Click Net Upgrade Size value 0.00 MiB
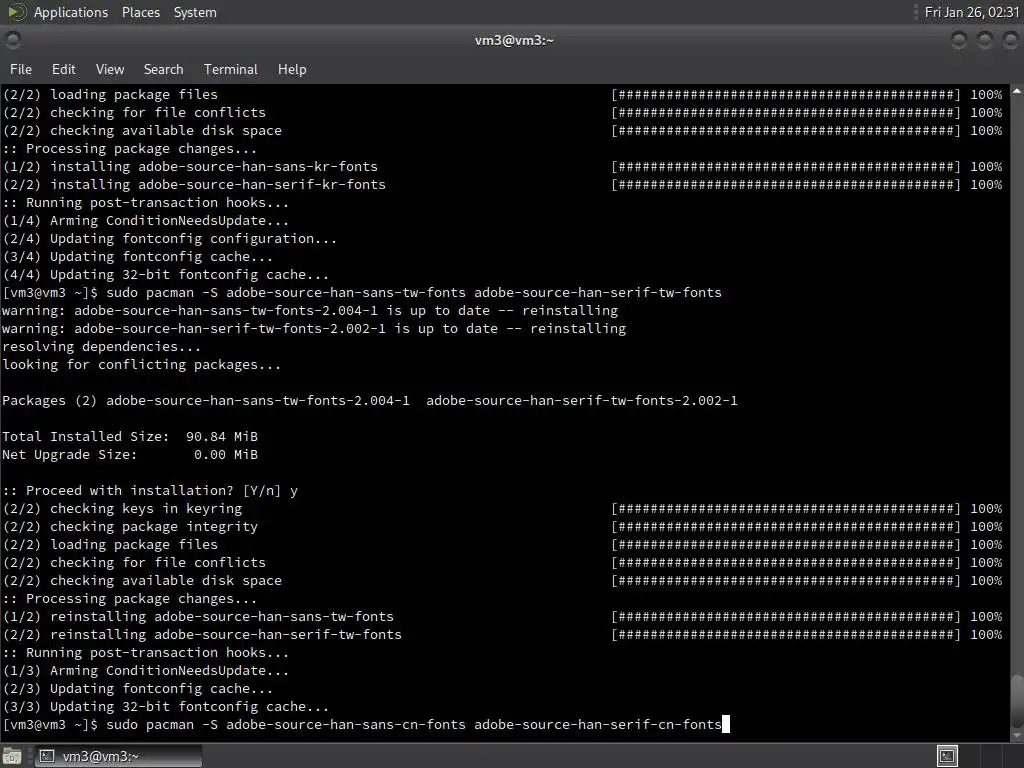 click(x=225, y=455)
